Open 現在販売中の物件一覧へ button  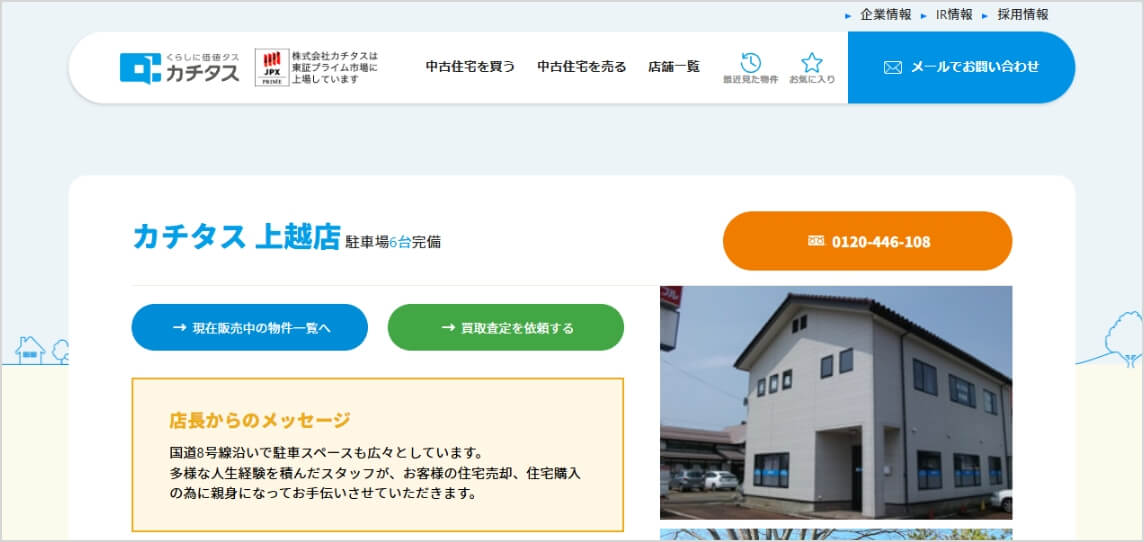click(250, 328)
